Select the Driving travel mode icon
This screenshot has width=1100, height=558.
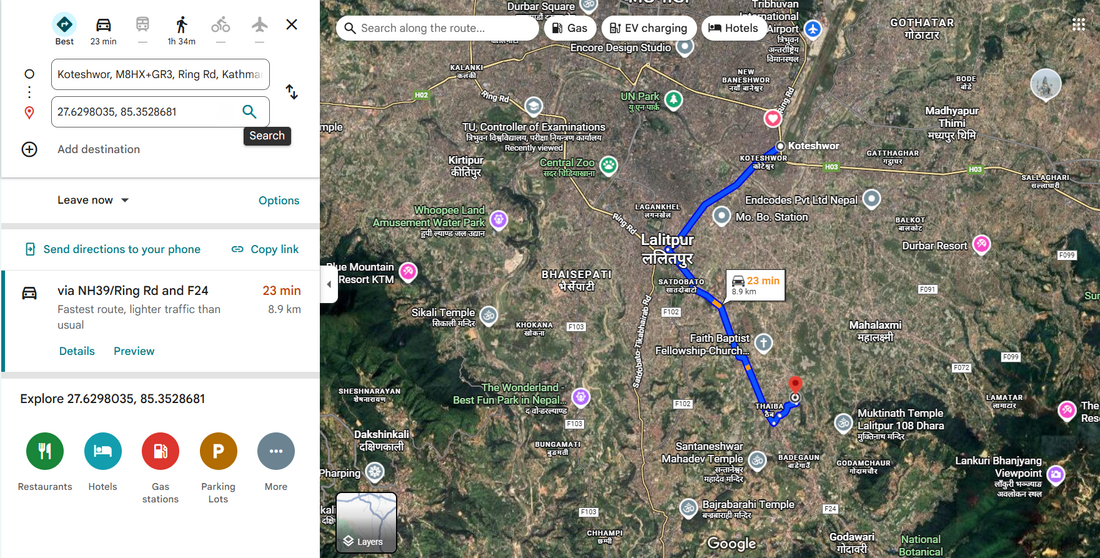tap(103, 25)
